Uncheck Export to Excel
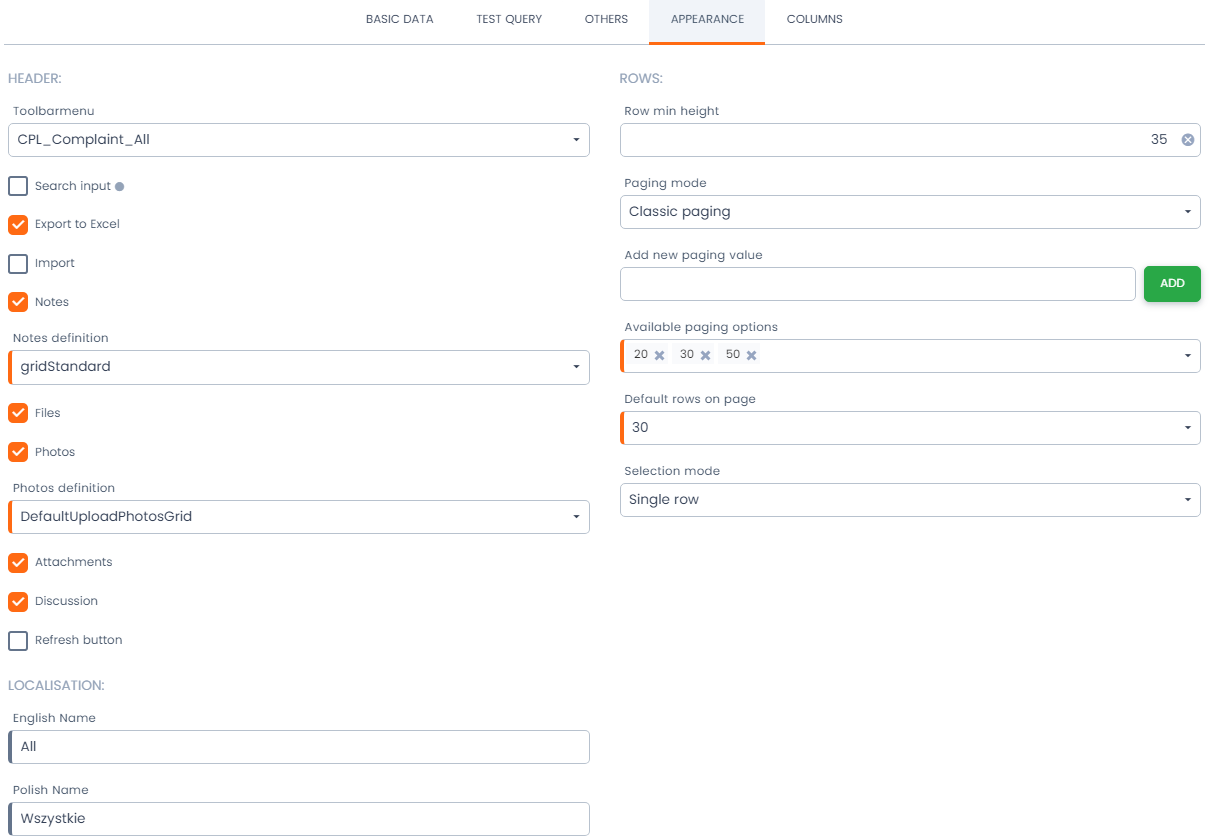The width and height of the screenshot is (1218, 837). [x=18, y=225]
